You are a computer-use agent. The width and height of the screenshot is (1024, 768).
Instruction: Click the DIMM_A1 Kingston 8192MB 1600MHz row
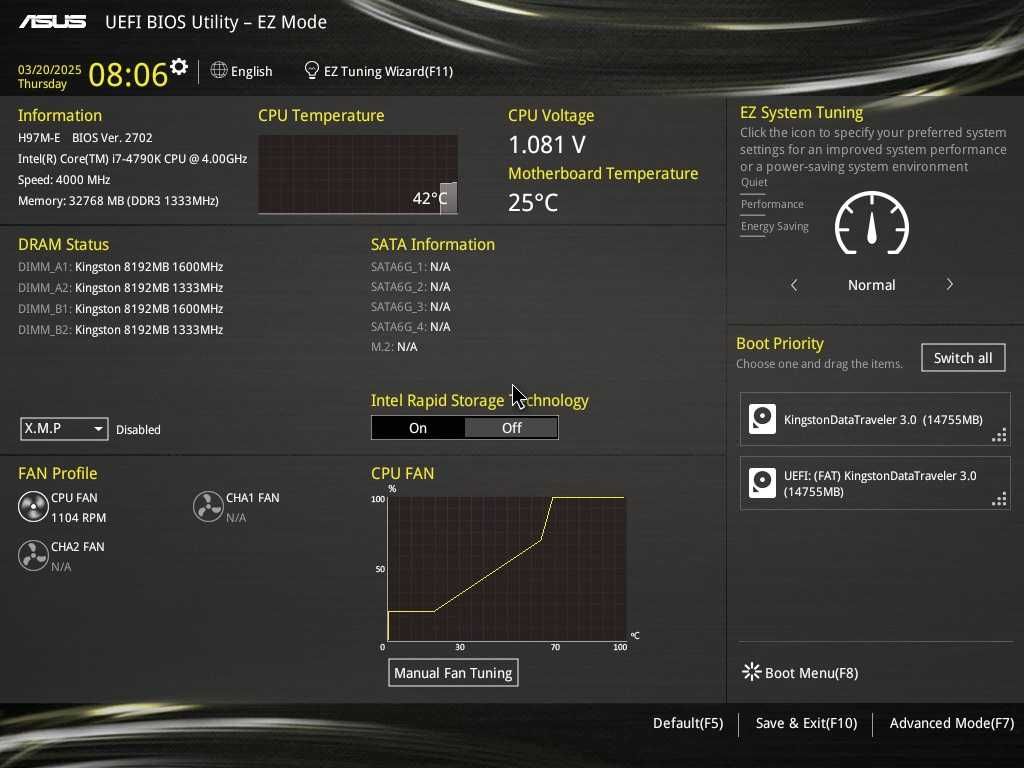pyautogui.click(x=121, y=267)
